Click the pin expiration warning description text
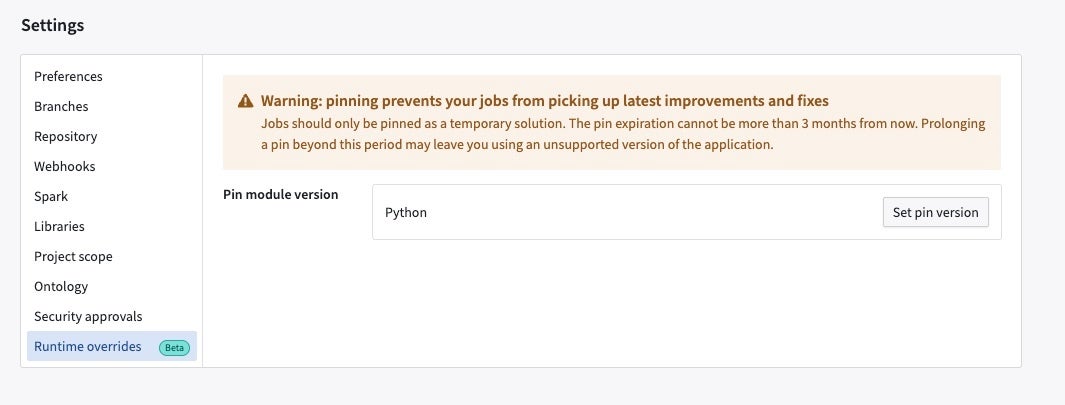 pyautogui.click(x=623, y=134)
